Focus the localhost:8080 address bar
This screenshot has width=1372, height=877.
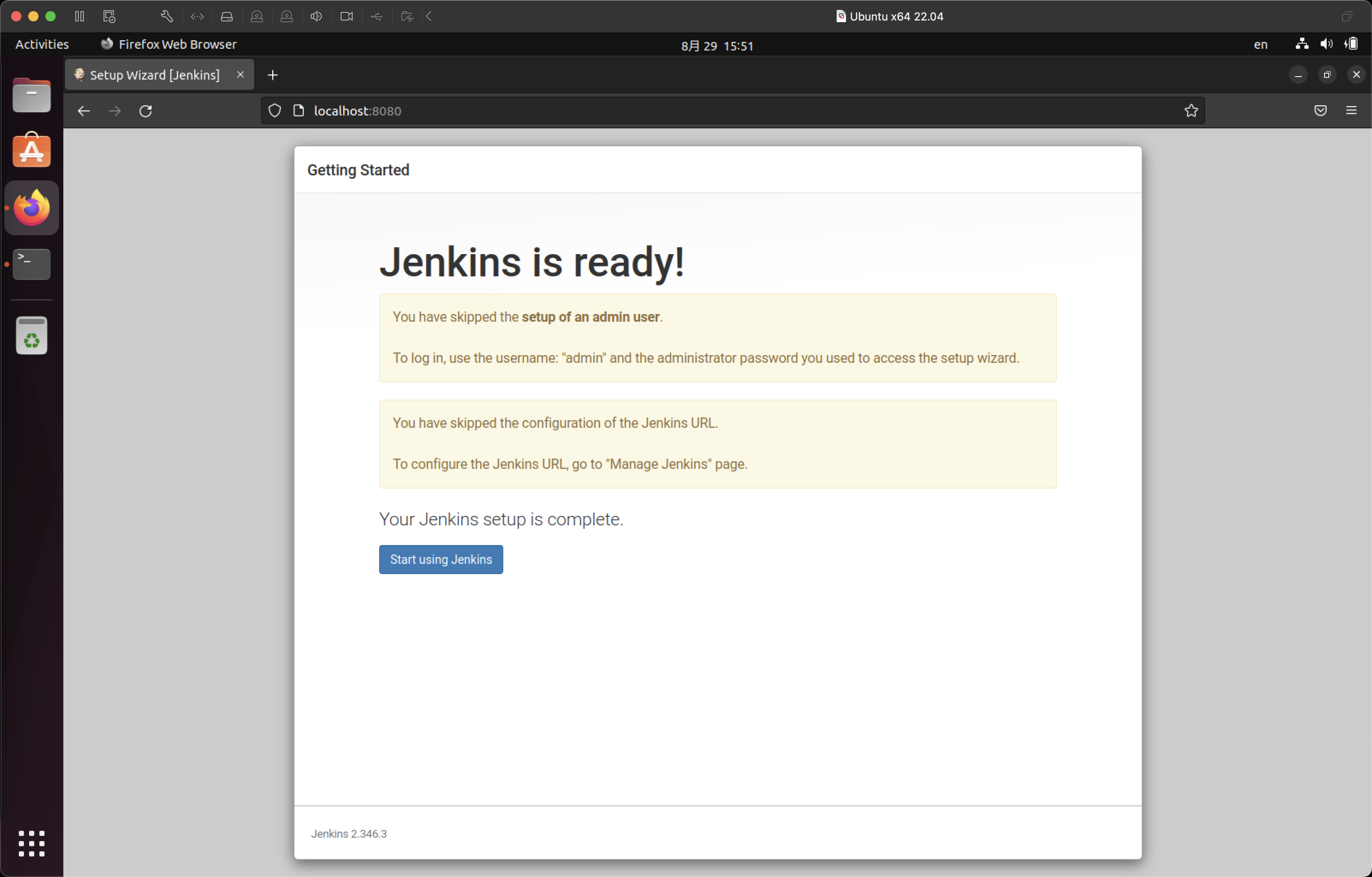(x=732, y=110)
